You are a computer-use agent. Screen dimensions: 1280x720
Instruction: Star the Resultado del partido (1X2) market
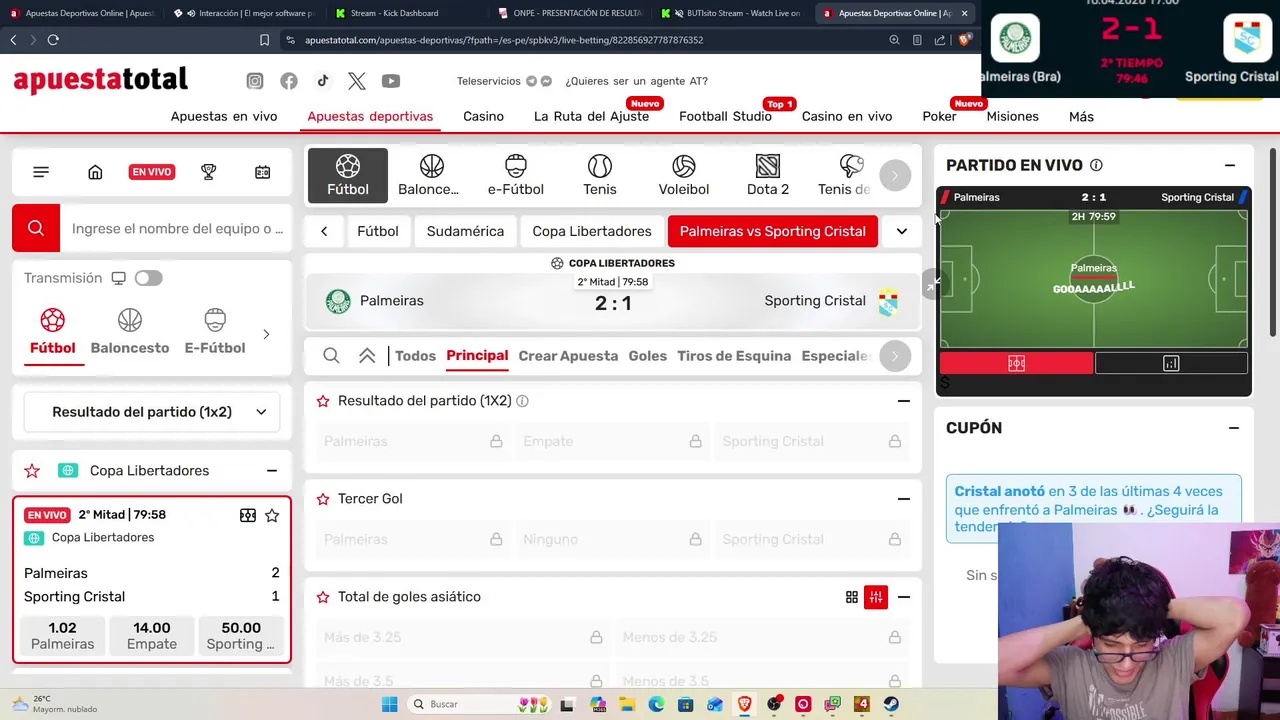pos(323,401)
